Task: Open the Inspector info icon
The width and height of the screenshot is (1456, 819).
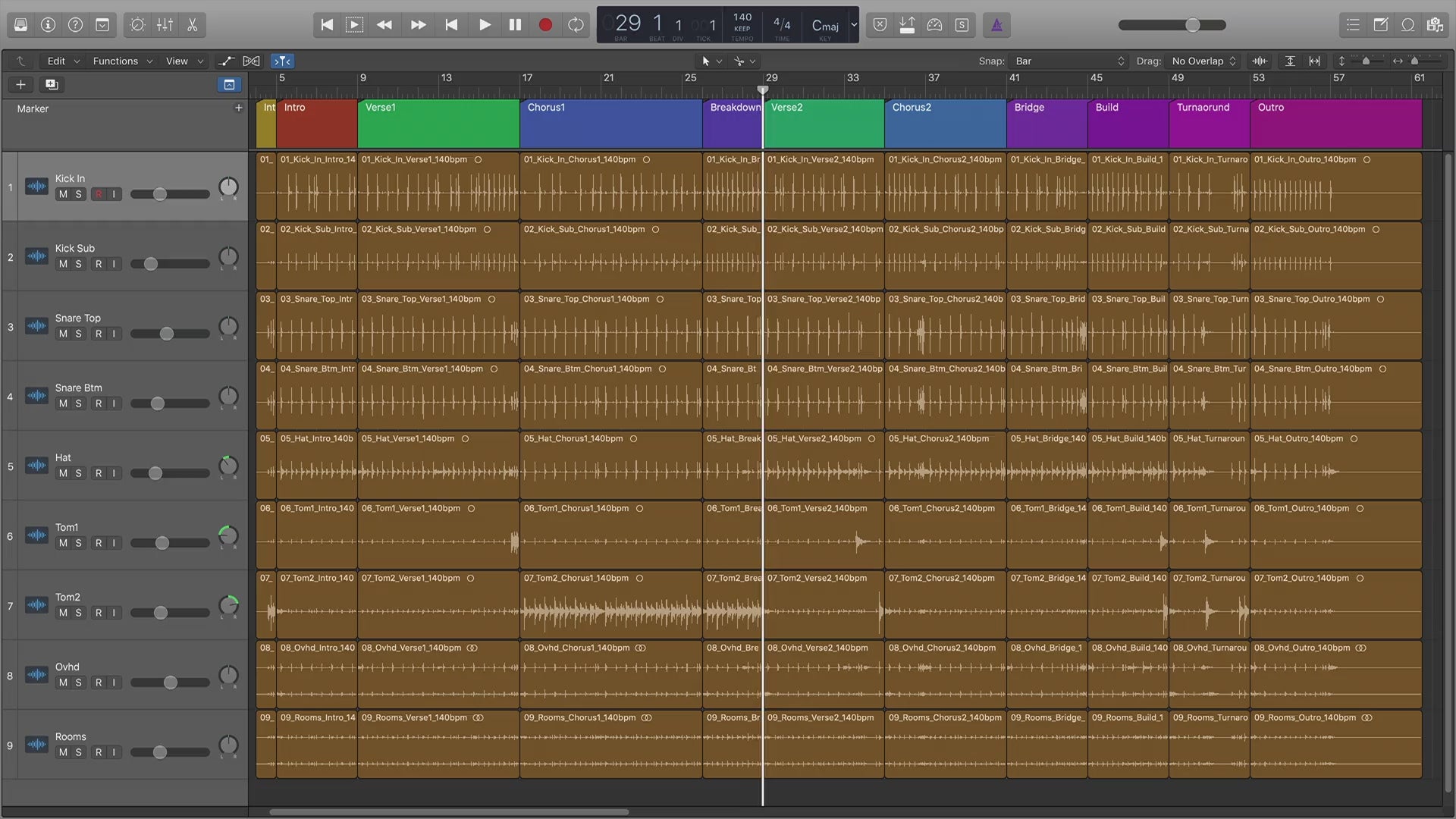Action: tap(48, 25)
